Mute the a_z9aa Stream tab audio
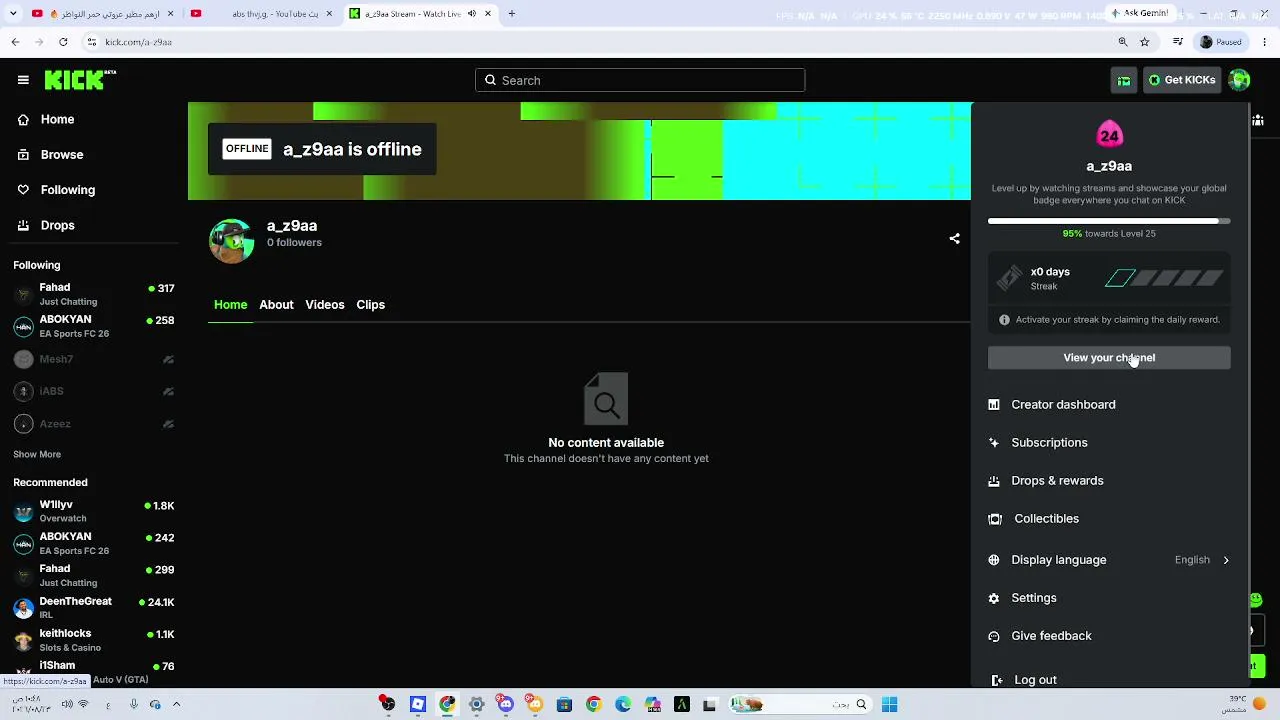This screenshot has width=1280, height=720. tap(472, 14)
